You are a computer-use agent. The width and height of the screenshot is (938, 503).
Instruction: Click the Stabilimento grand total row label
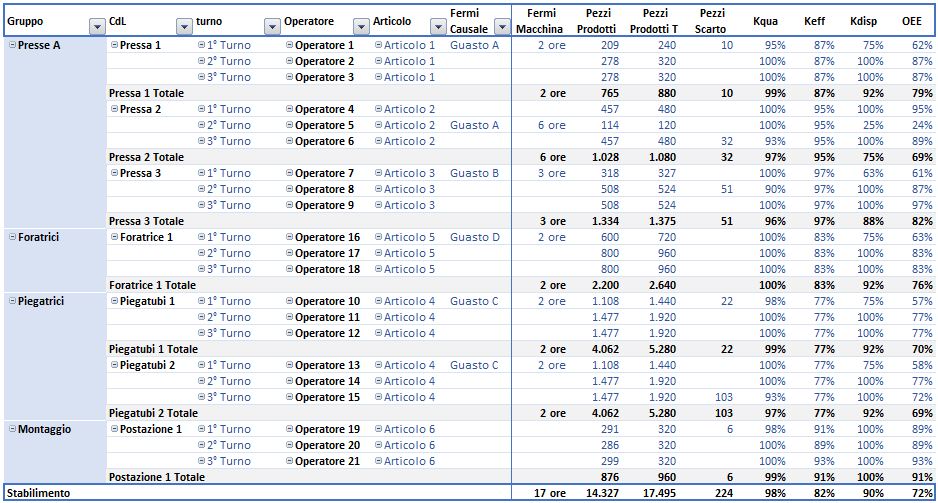point(38,493)
